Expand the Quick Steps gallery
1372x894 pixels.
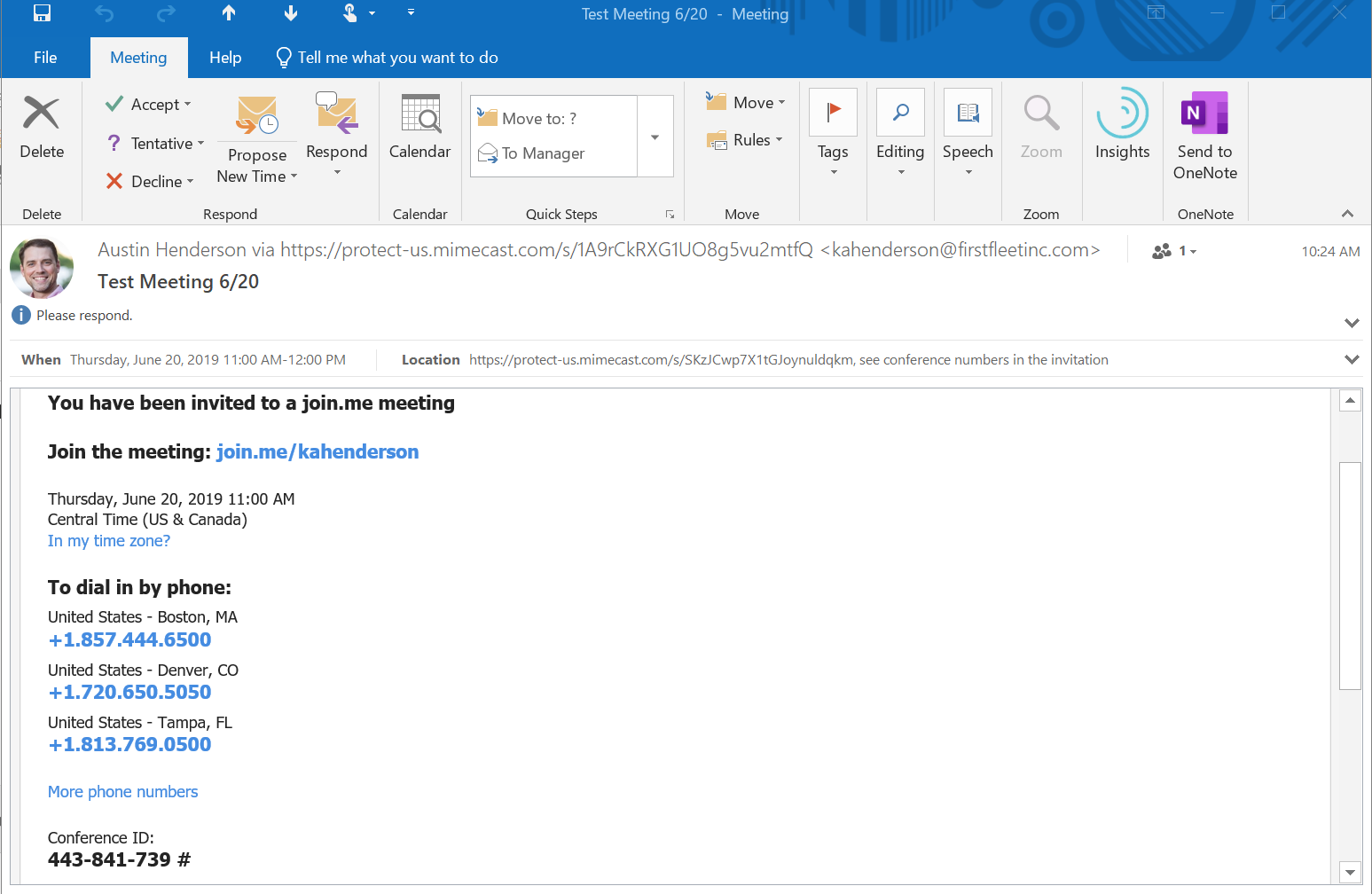pos(655,137)
